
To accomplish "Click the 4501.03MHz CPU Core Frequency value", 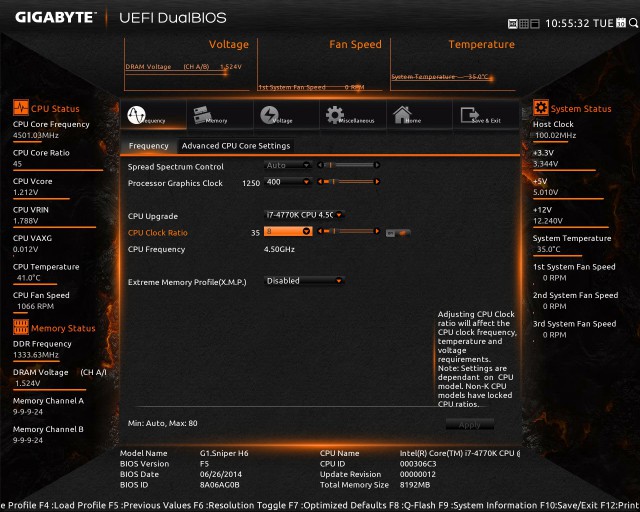I will [x=36, y=135].
